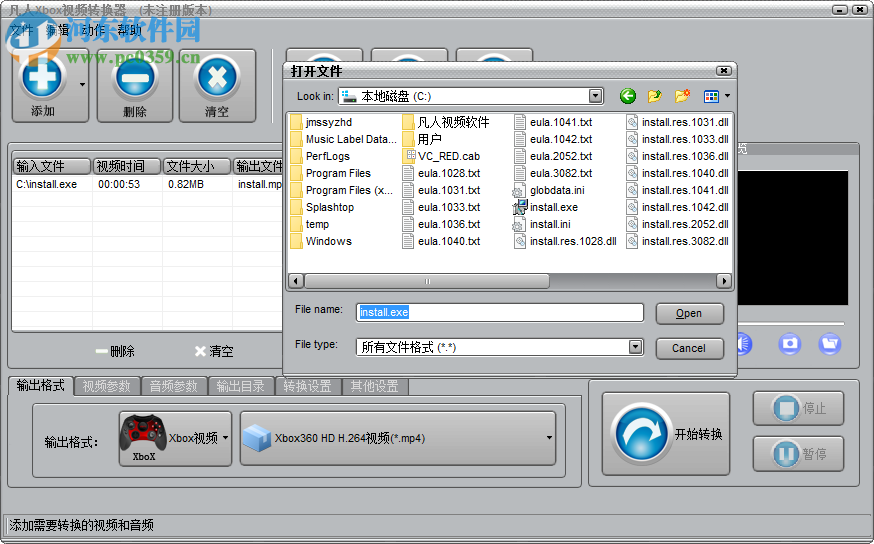Image resolution: width=874 pixels, height=544 pixels.
Task: Open the view menu options dropdown
Action: pyautogui.click(x=716, y=96)
